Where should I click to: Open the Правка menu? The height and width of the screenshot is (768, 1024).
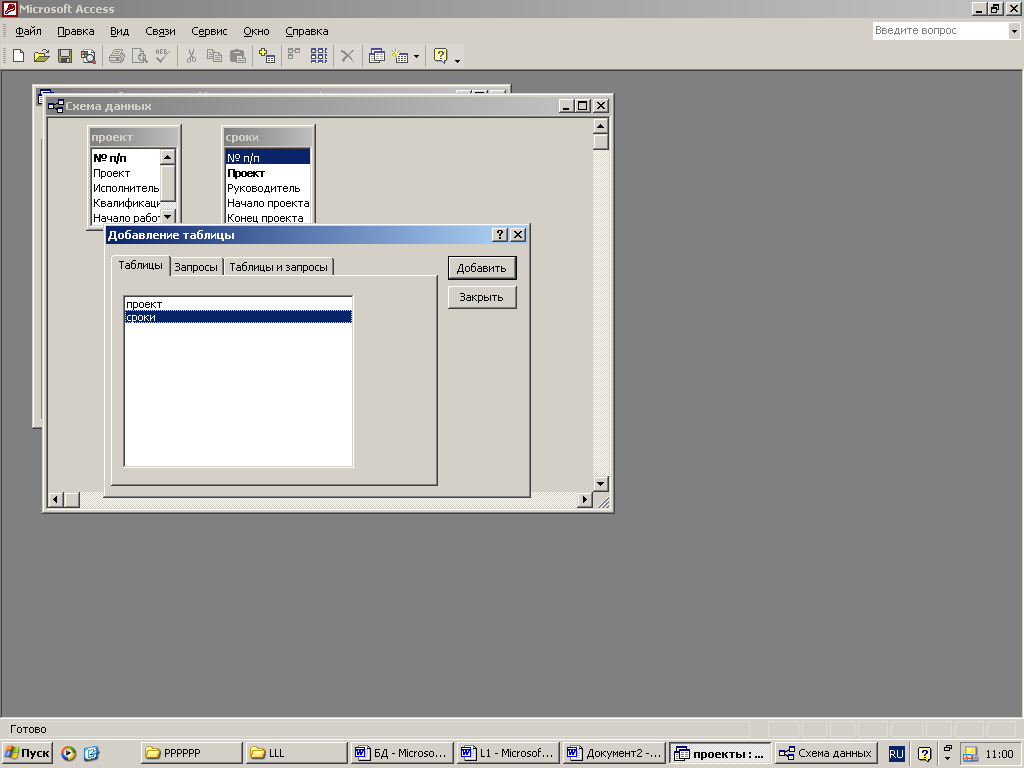(x=76, y=31)
